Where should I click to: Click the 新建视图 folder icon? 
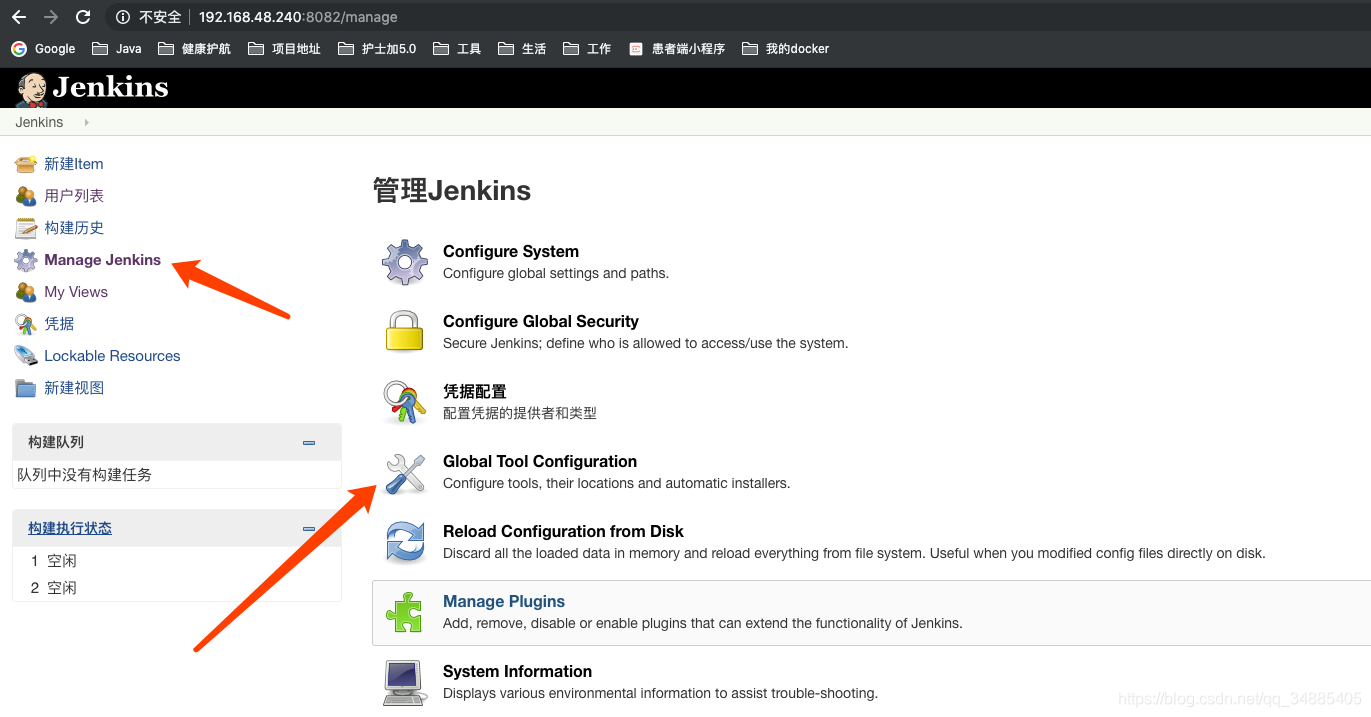click(x=26, y=388)
